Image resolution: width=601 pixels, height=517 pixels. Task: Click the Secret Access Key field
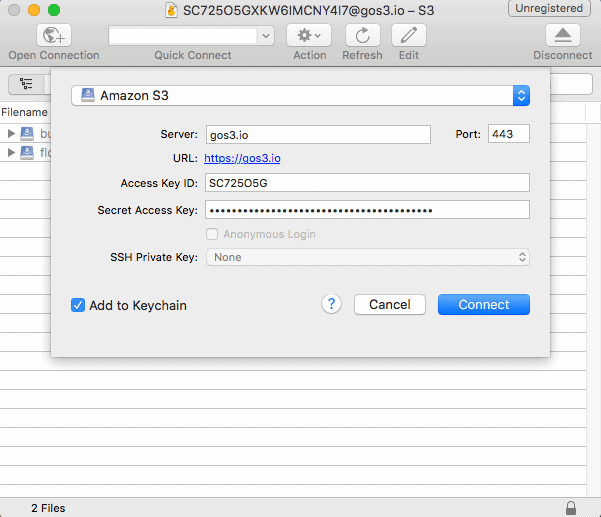point(367,210)
